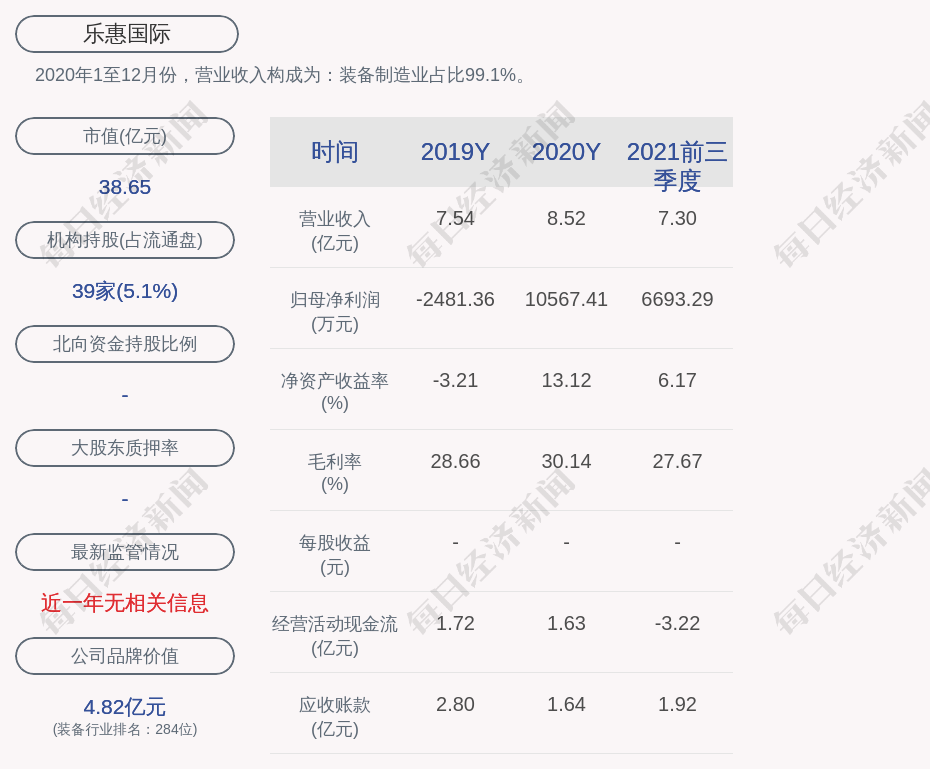
Task: Select the return on equity value 13.12
Action: coord(566,380)
